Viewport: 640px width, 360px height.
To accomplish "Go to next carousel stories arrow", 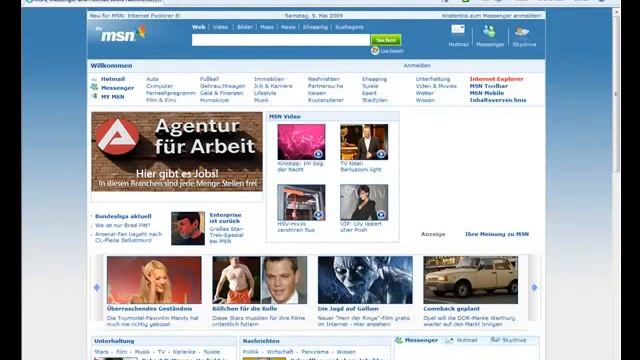I will coord(534,287).
